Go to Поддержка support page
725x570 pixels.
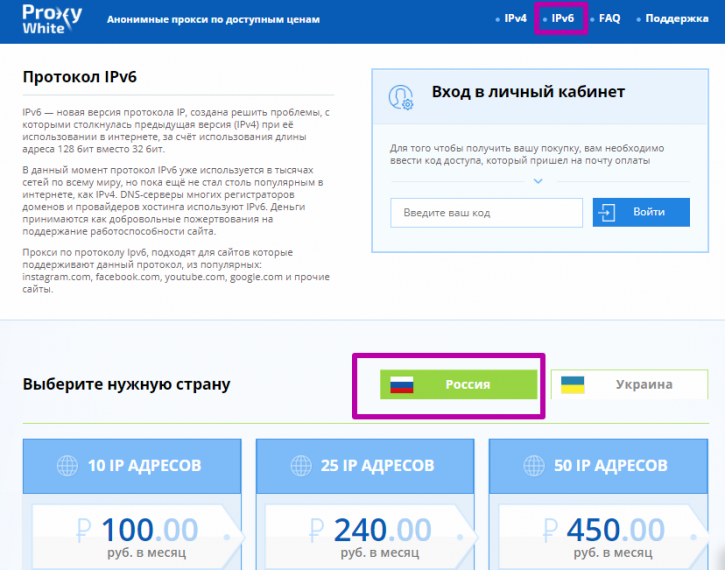(676, 18)
